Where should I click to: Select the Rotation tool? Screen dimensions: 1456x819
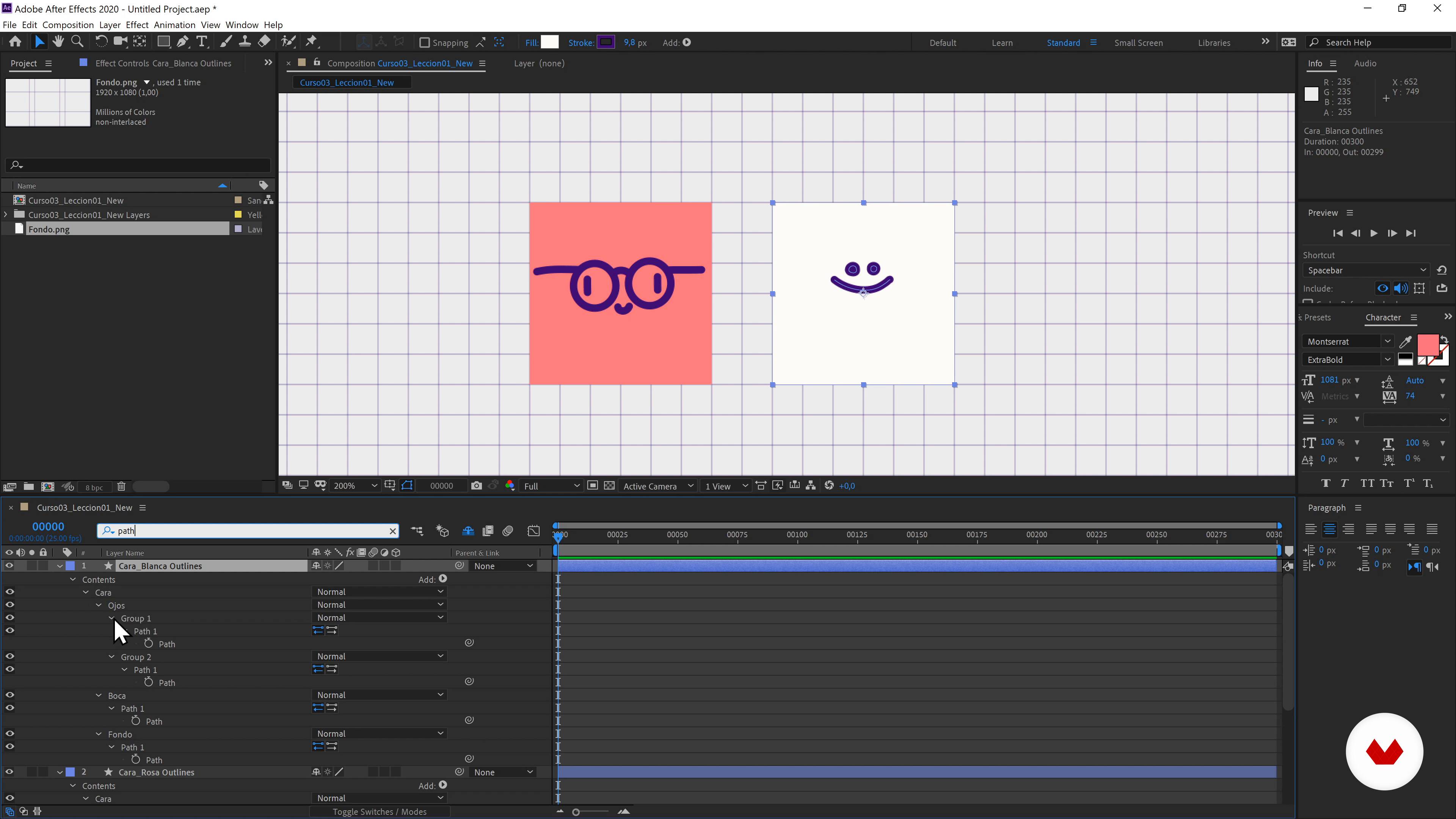(101, 42)
